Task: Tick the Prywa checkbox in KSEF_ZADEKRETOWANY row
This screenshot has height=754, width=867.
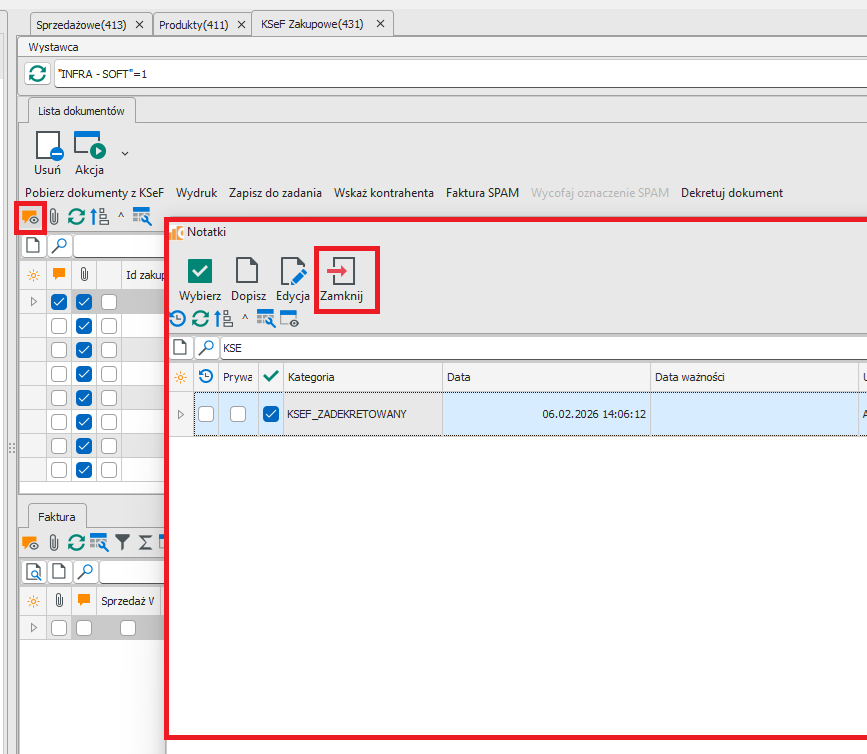Action: click(238, 414)
